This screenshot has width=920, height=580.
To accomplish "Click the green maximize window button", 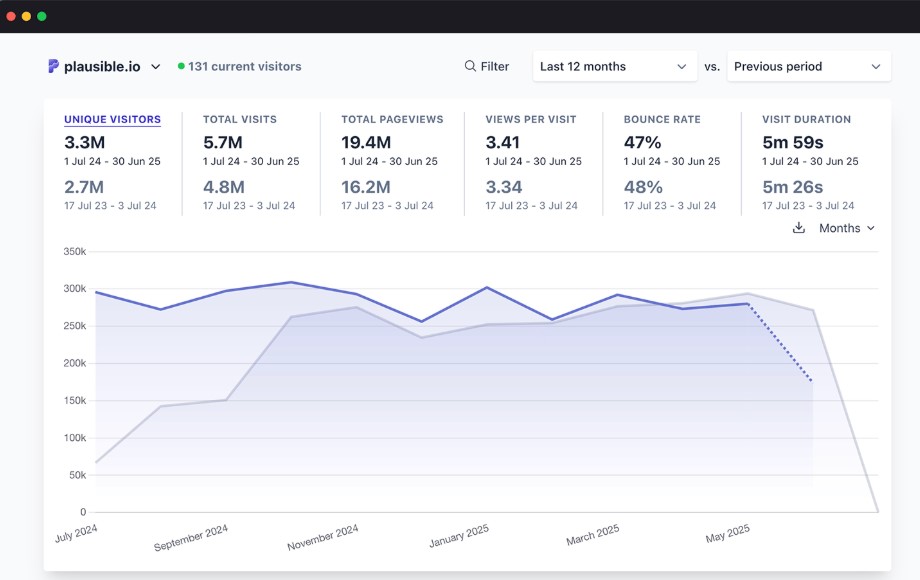I will click(x=41, y=16).
